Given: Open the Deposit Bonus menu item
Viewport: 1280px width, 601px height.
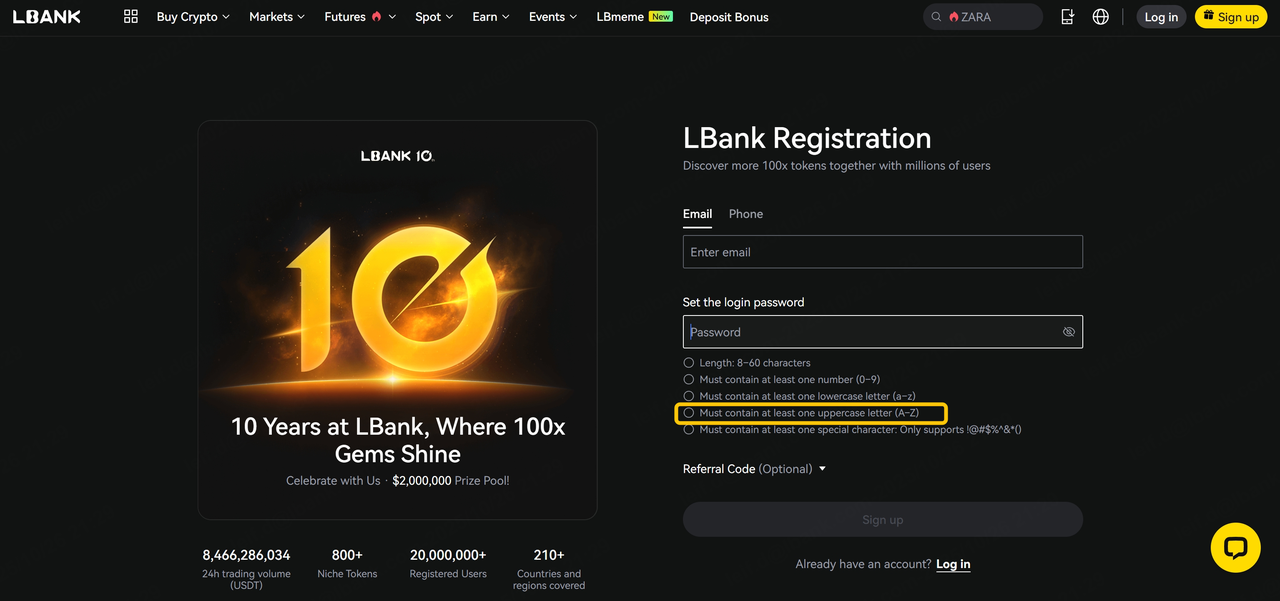Looking at the screenshot, I should pos(729,17).
